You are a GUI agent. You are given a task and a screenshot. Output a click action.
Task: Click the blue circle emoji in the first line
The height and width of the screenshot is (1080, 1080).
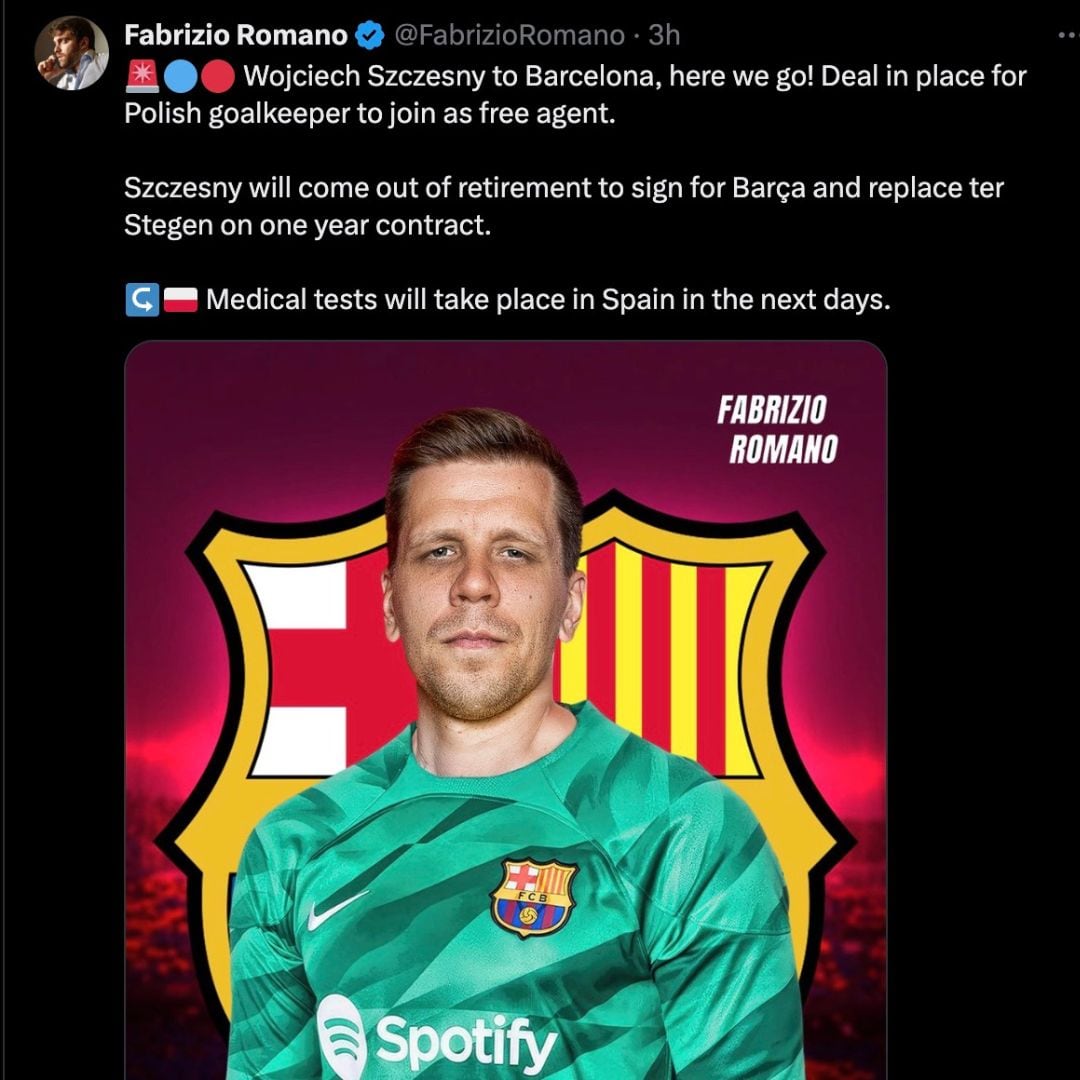(179, 75)
